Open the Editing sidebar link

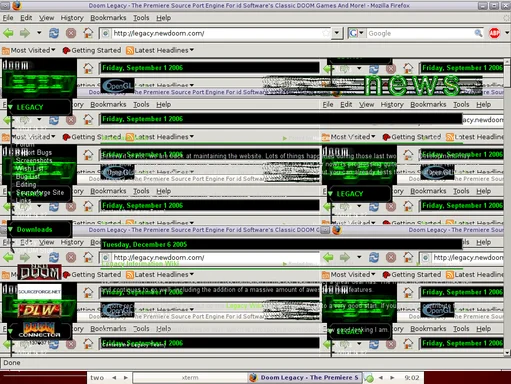[26, 184]
